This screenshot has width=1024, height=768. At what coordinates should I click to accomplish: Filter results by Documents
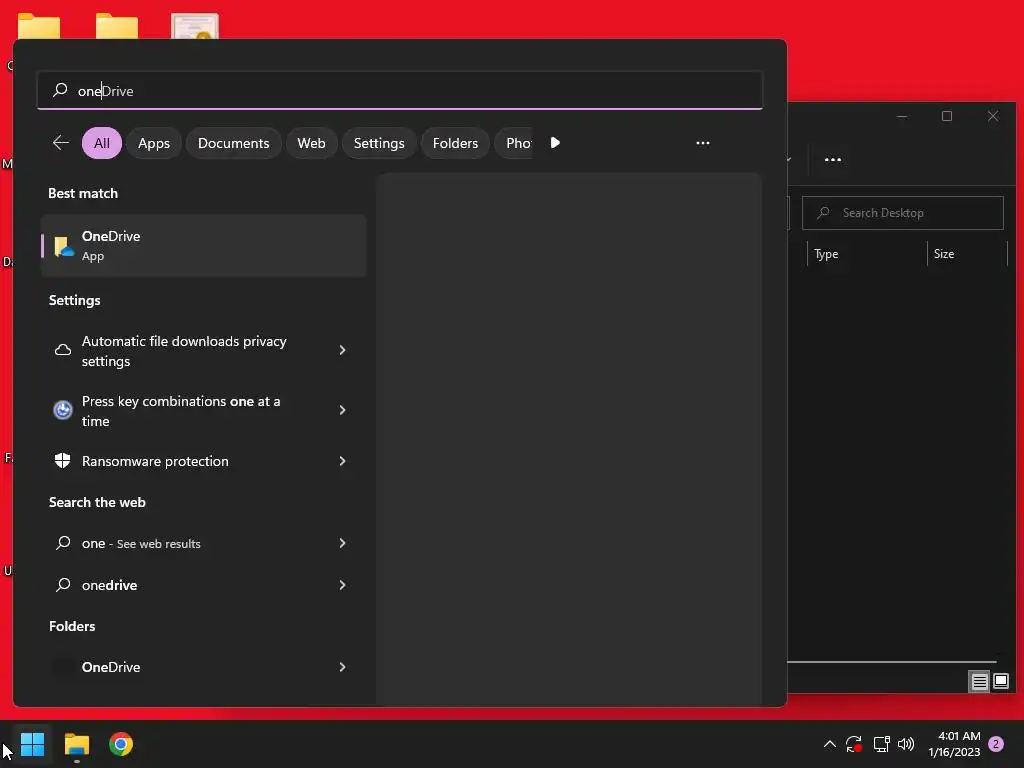[233, 143]
